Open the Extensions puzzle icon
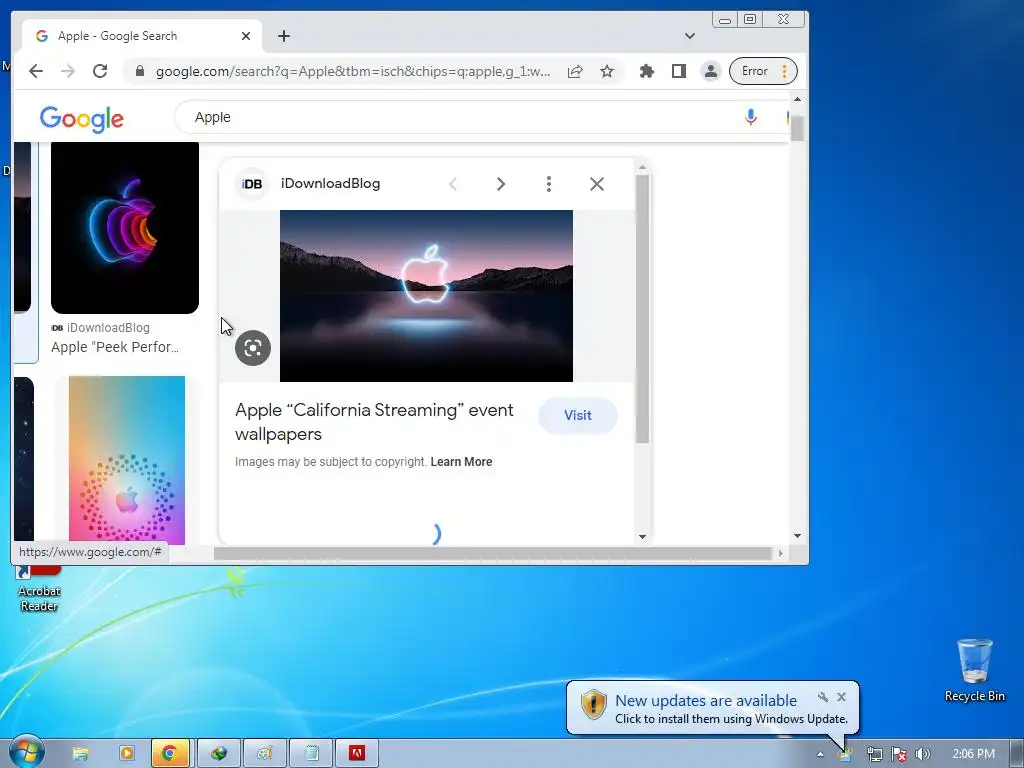 tap(647, 71)
